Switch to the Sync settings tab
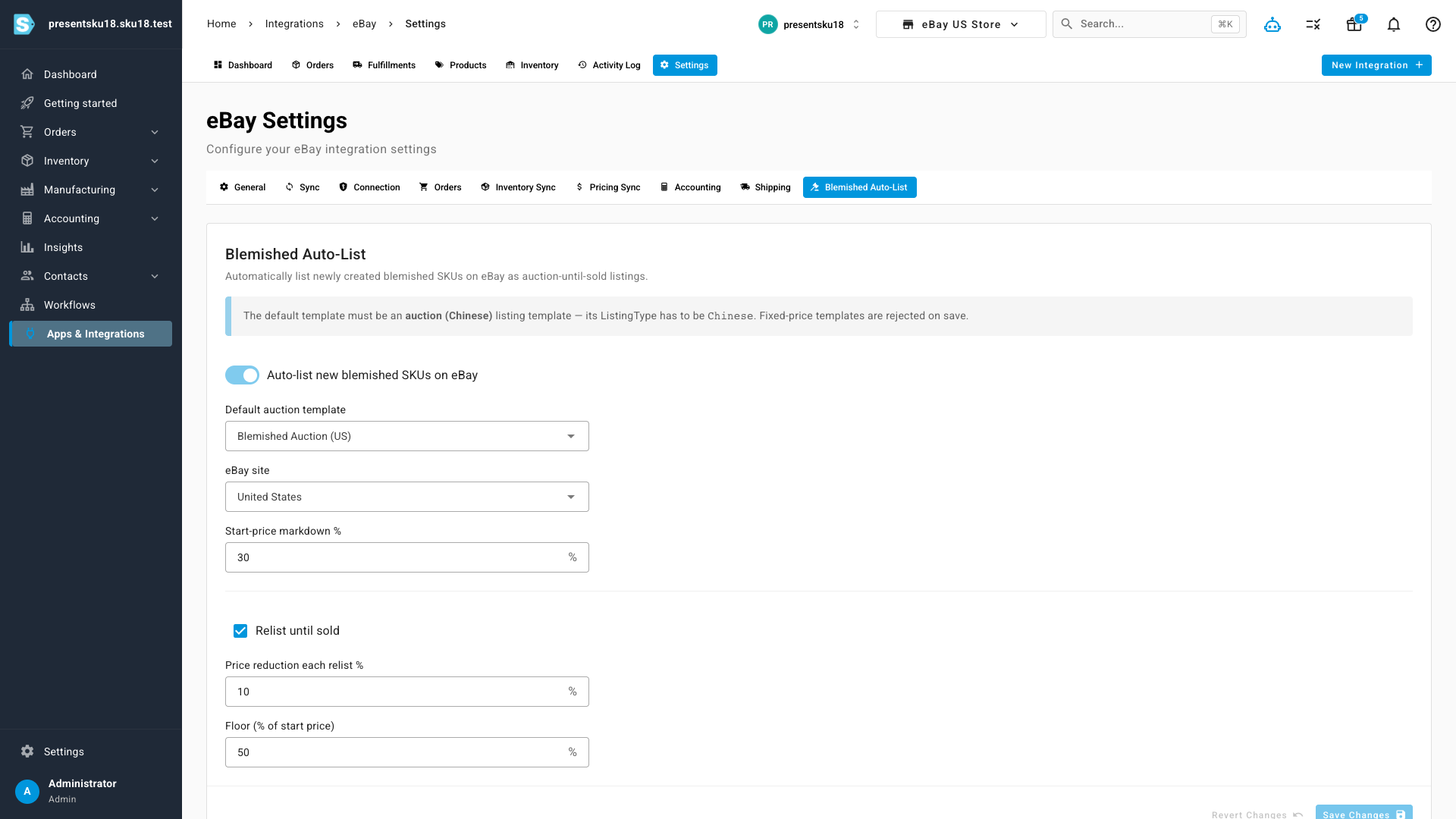This screenshot has width=1456, height=819. (303, 187)
